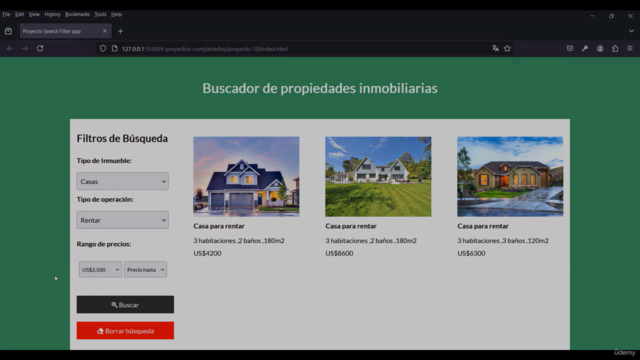Open the Help menu
This screenshot has height=360, width=640.
point(116,14)
